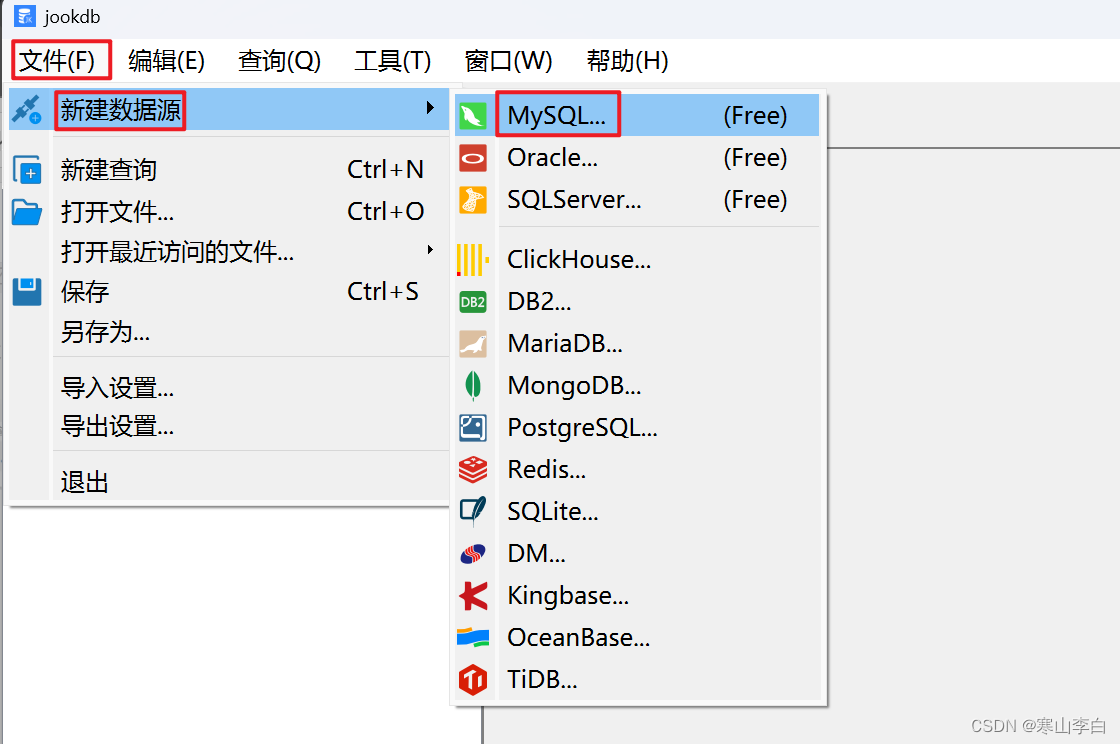This screenshot has width=1120, height=744.
Task: Select the TiDB icon
Action: 473,679
